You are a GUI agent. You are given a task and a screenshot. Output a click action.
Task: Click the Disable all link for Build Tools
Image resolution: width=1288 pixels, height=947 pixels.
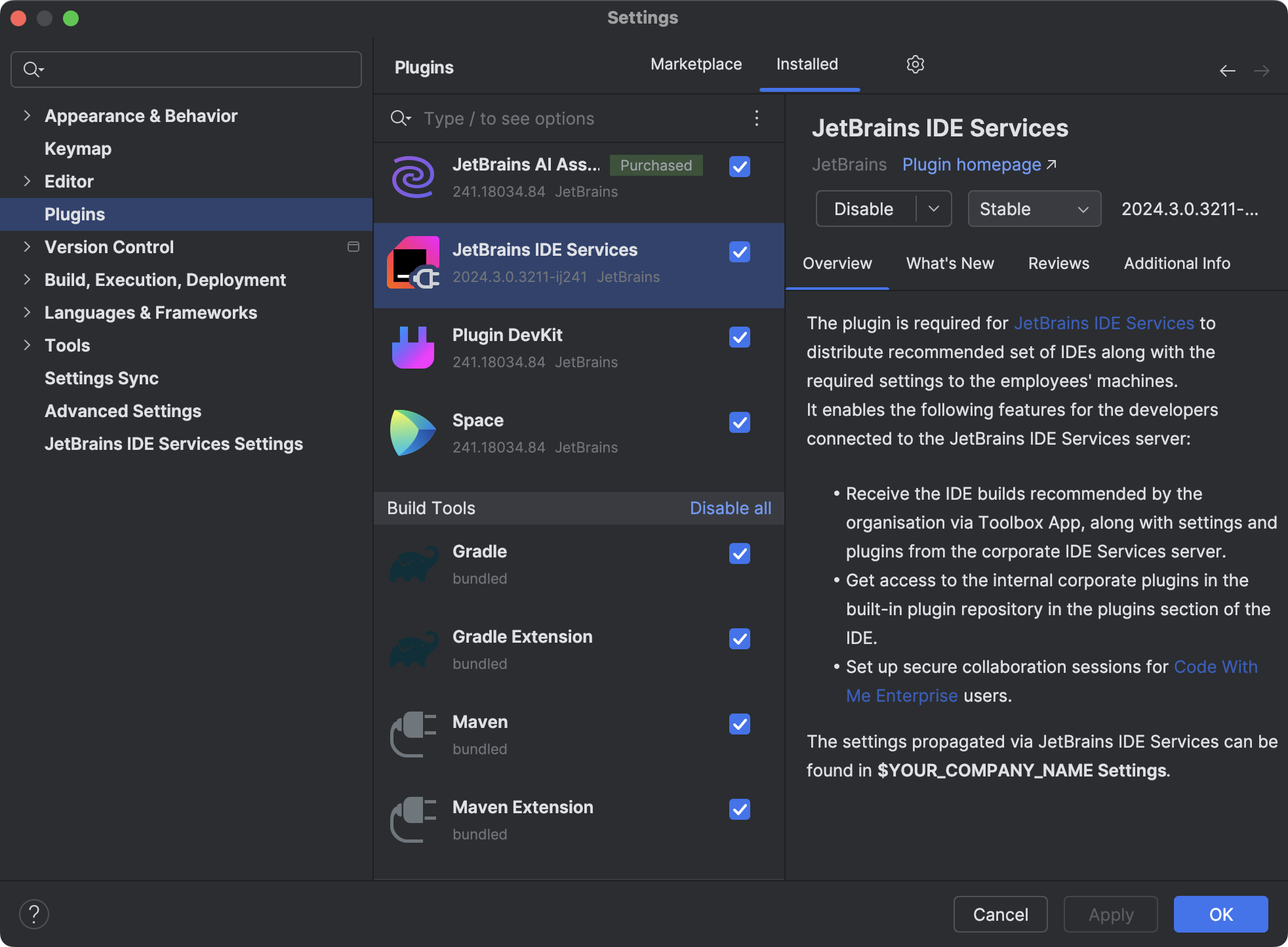pos(730,508)
